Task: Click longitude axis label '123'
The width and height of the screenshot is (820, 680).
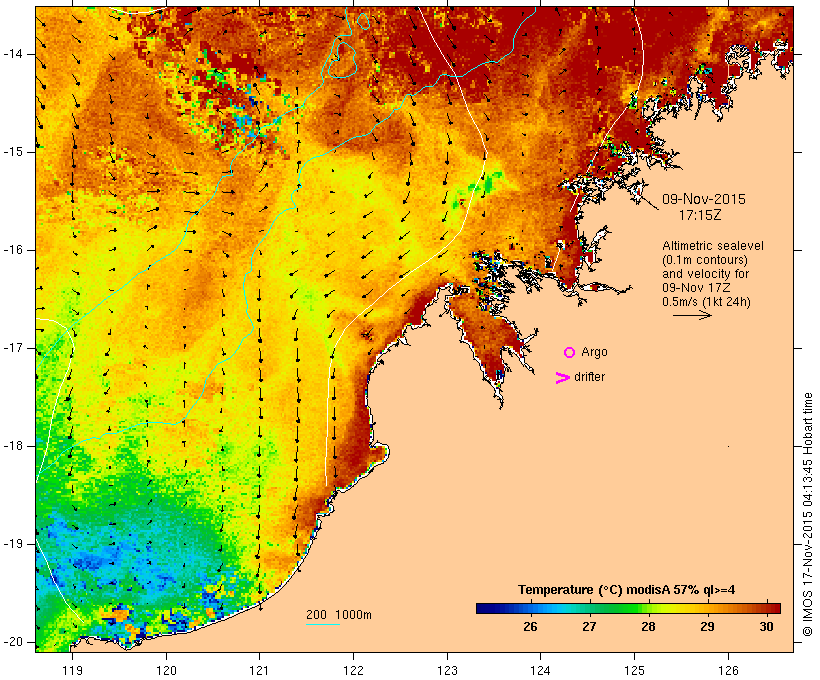Action: click(447, 670)
